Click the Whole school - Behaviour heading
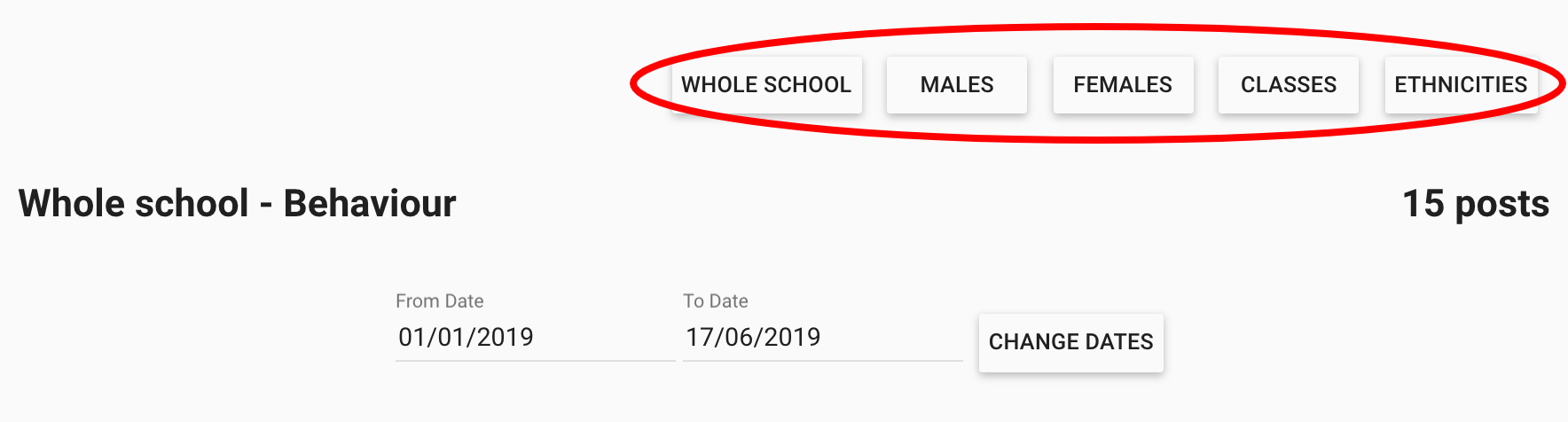This screenshot has height=422, width=1568. coord(237,204)
